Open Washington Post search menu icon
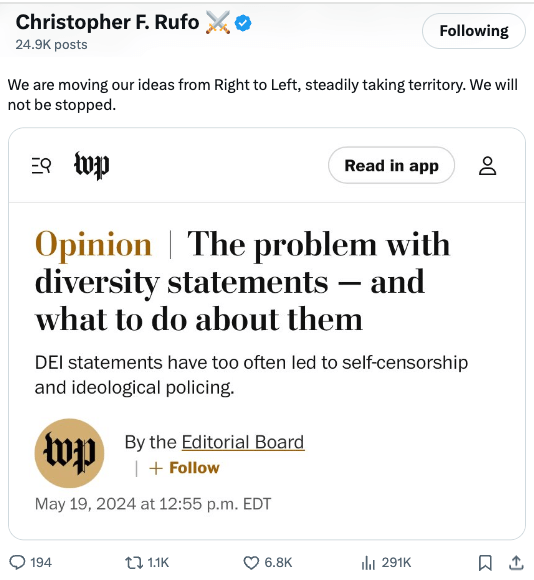Image resolution: width=534 pixels, height=580 pixels. 41,165
